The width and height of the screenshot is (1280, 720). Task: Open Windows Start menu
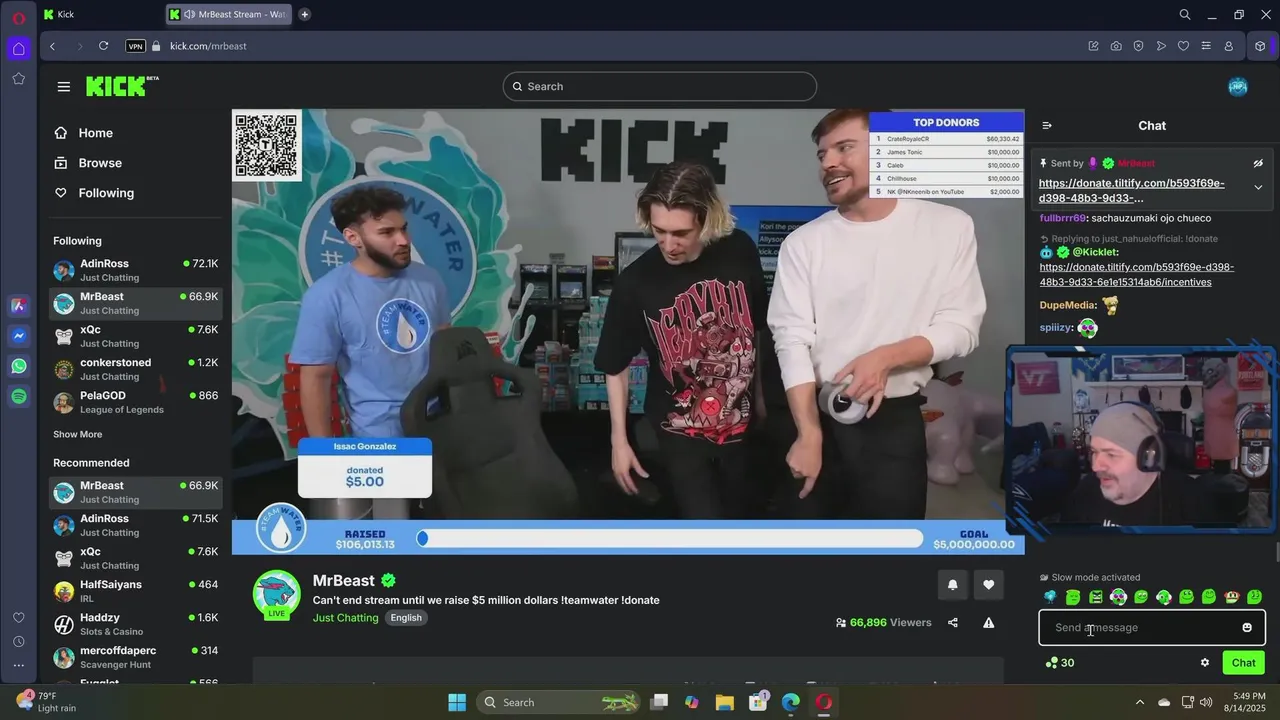click(x=457, y=702)
